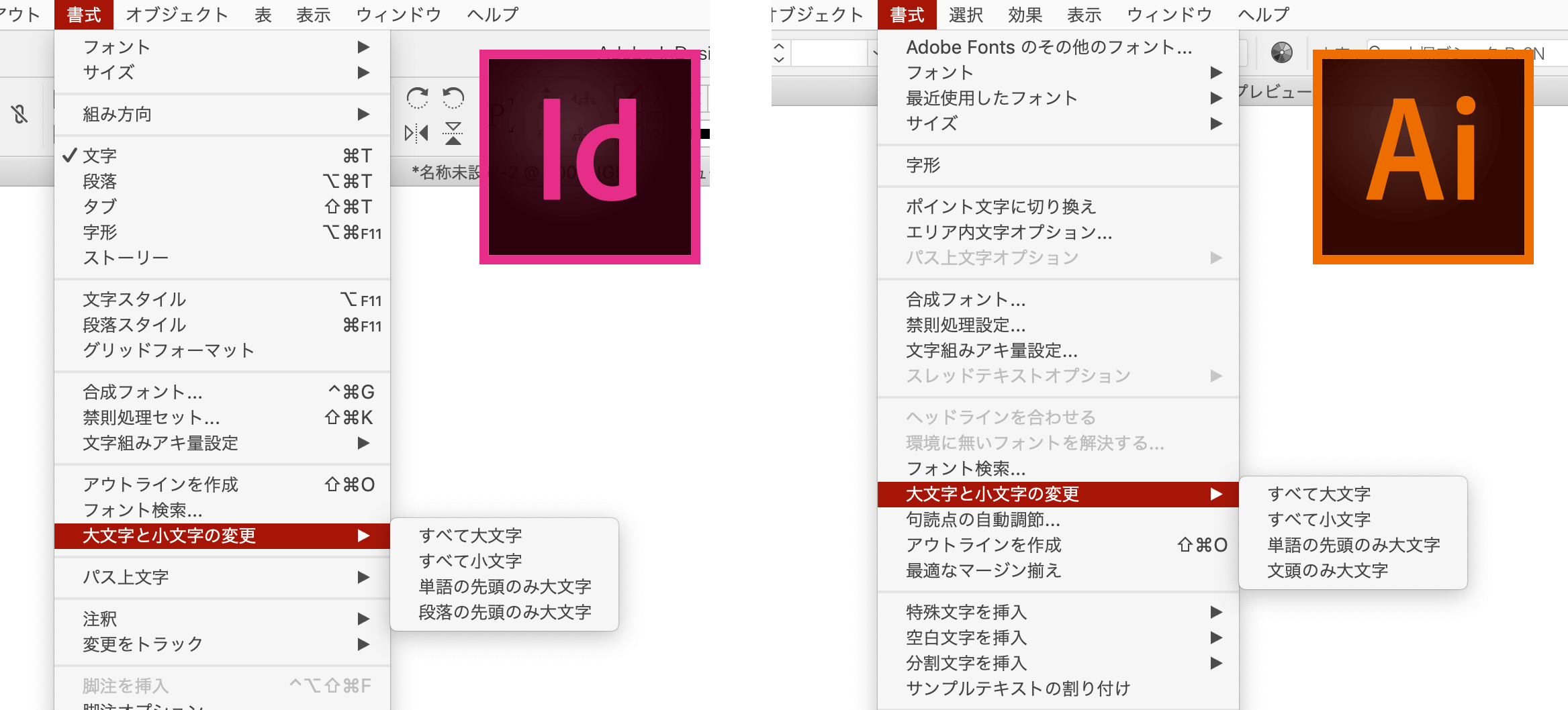Choose ストーリー in InDesign menu

[222, 258]
